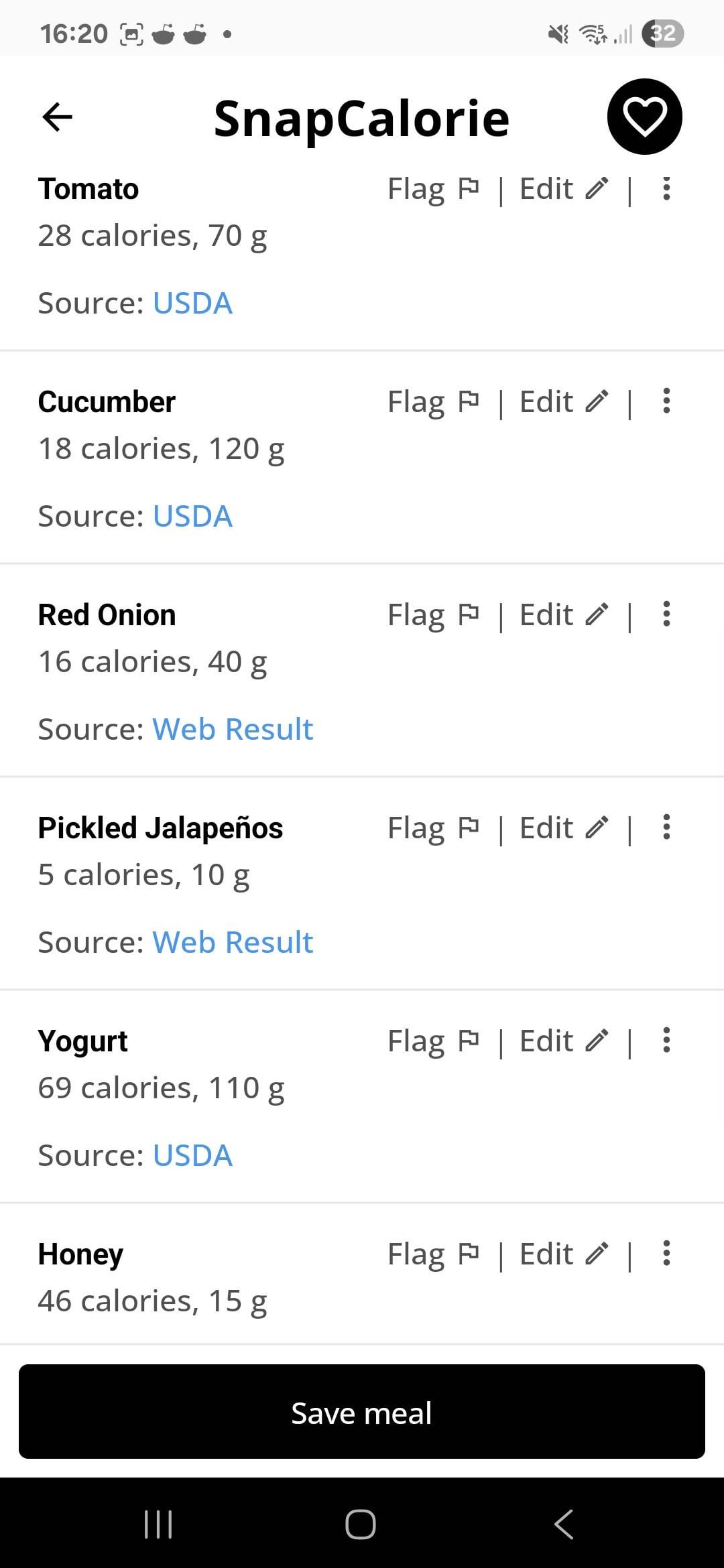Tap the back arrow in the header
This screenshot has height=1568, width=724.
click(57, 117)
